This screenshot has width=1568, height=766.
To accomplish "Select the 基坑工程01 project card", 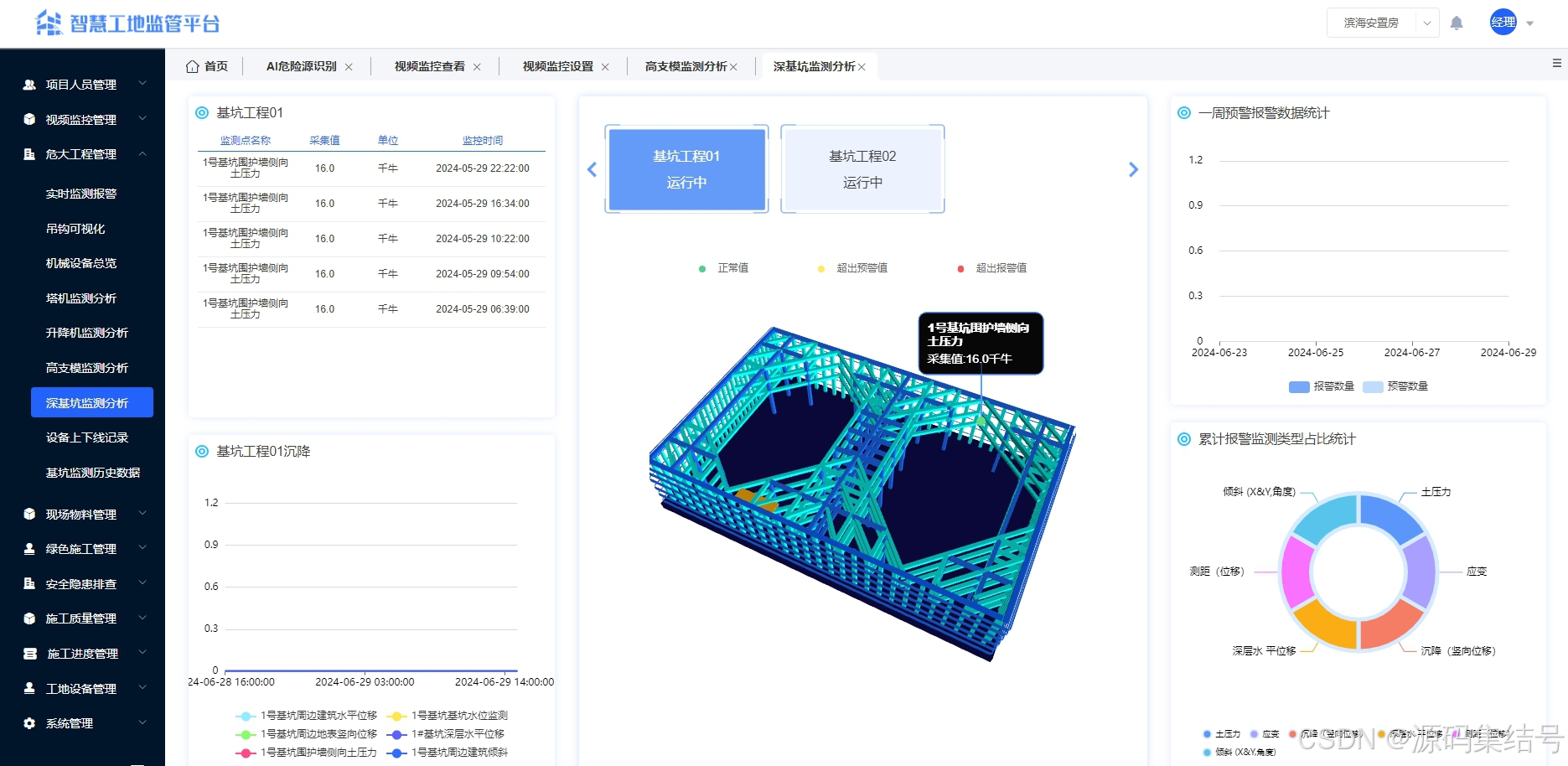I will coord(686,169).
